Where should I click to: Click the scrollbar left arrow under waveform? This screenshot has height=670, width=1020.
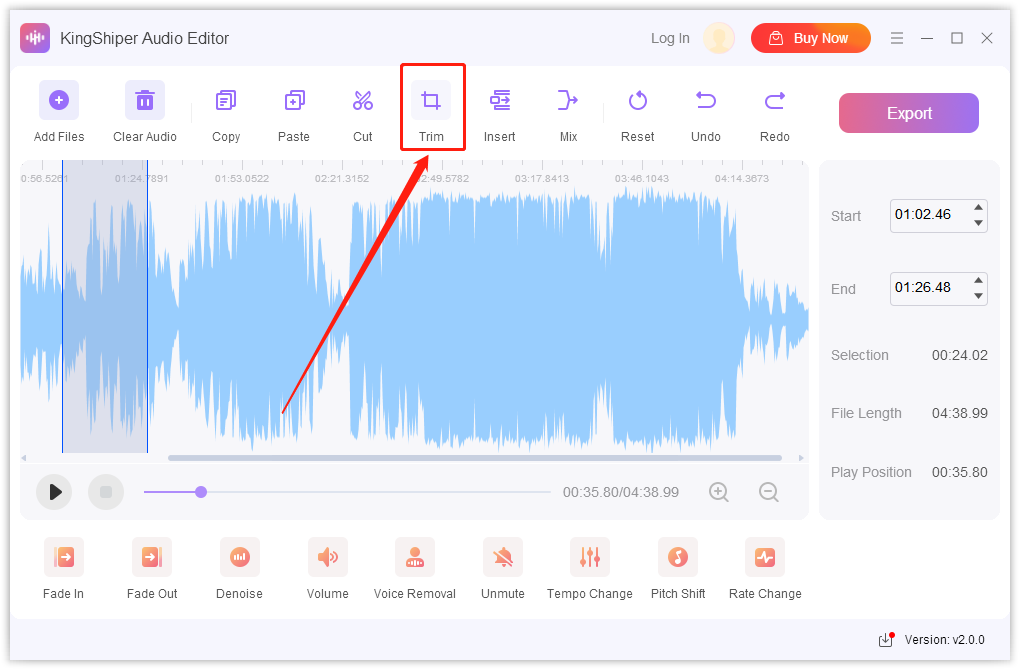click(x=24, y=458)
